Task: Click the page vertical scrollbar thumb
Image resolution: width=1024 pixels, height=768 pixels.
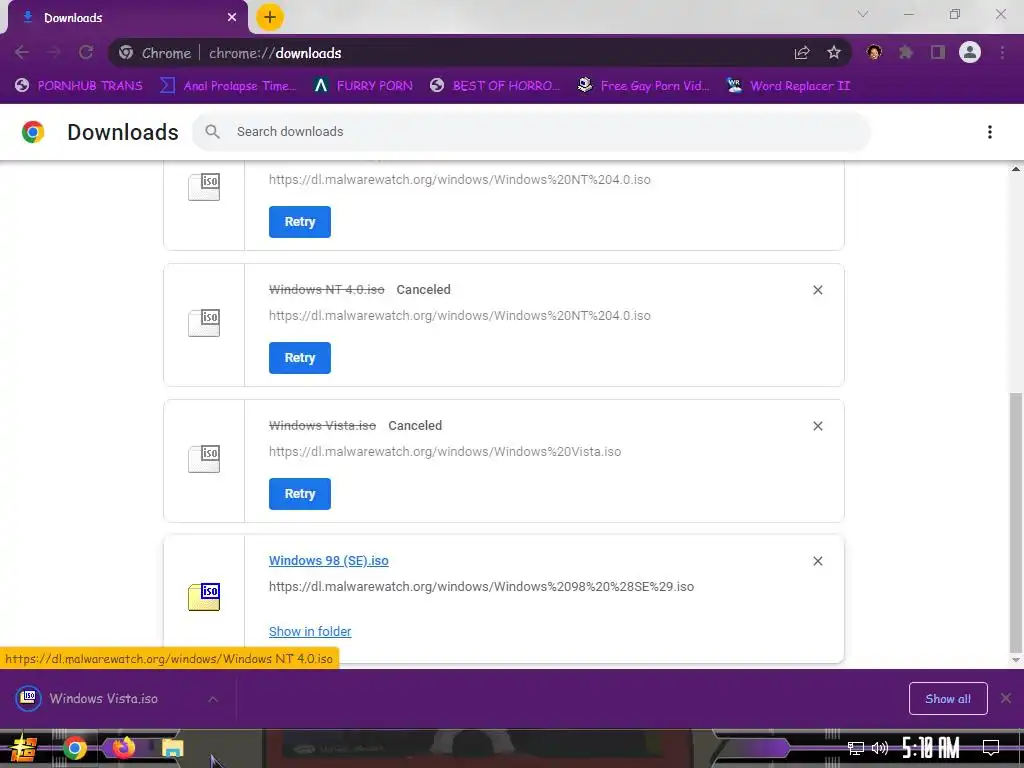Action: [1016, 522]
